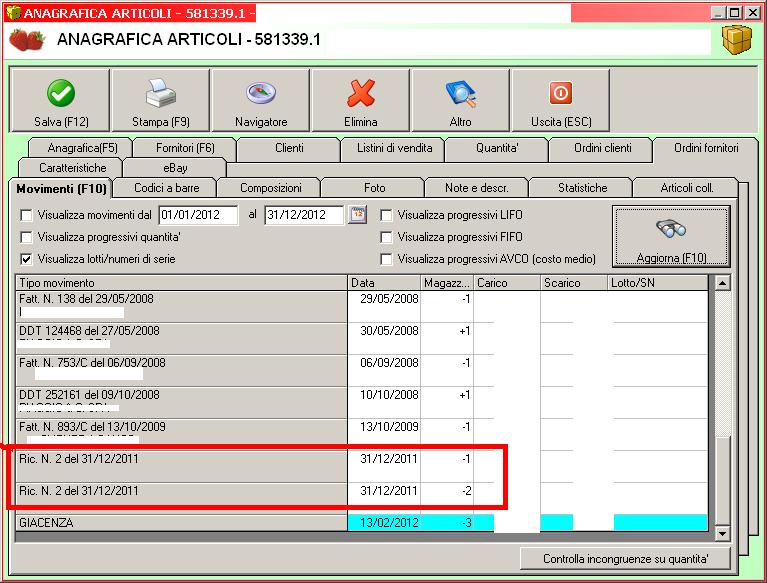Click Aggiorna (F10) binoculars button

(x=671, y=237)
